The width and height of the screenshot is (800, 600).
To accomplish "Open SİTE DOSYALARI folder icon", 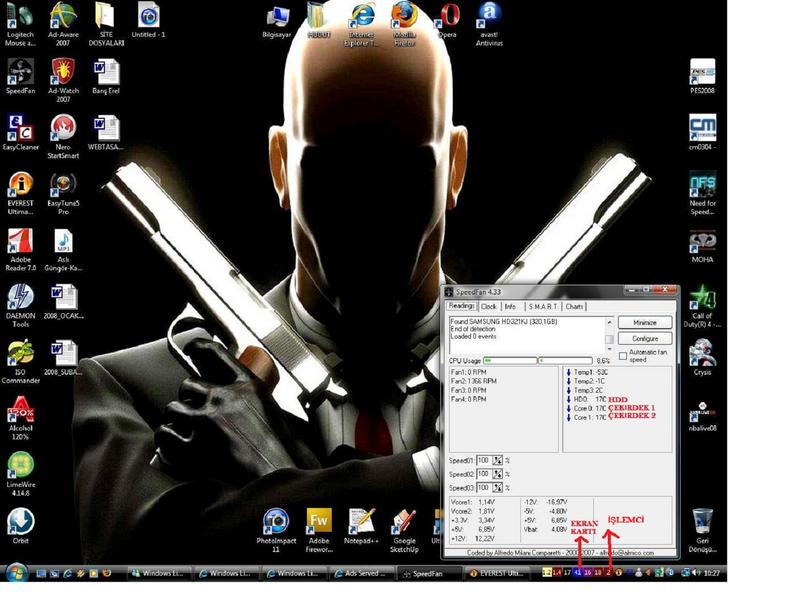I will tap(106, 23).
